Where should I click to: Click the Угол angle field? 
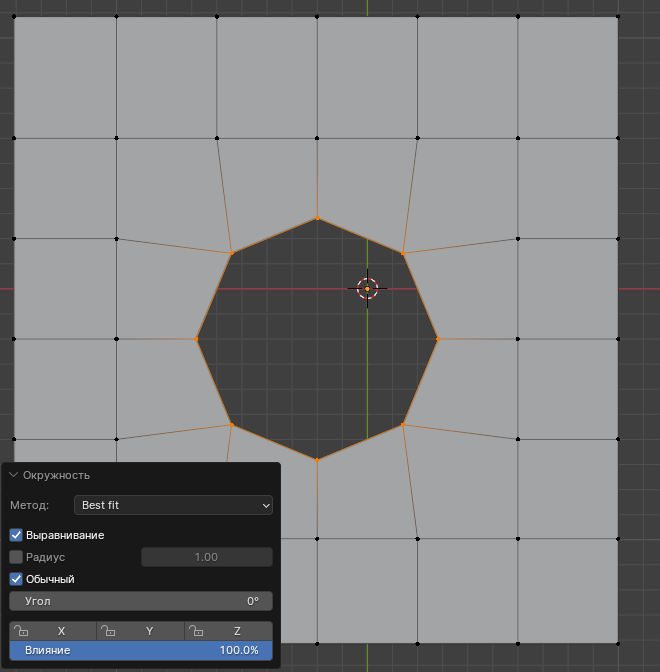(x=141, y=601)
